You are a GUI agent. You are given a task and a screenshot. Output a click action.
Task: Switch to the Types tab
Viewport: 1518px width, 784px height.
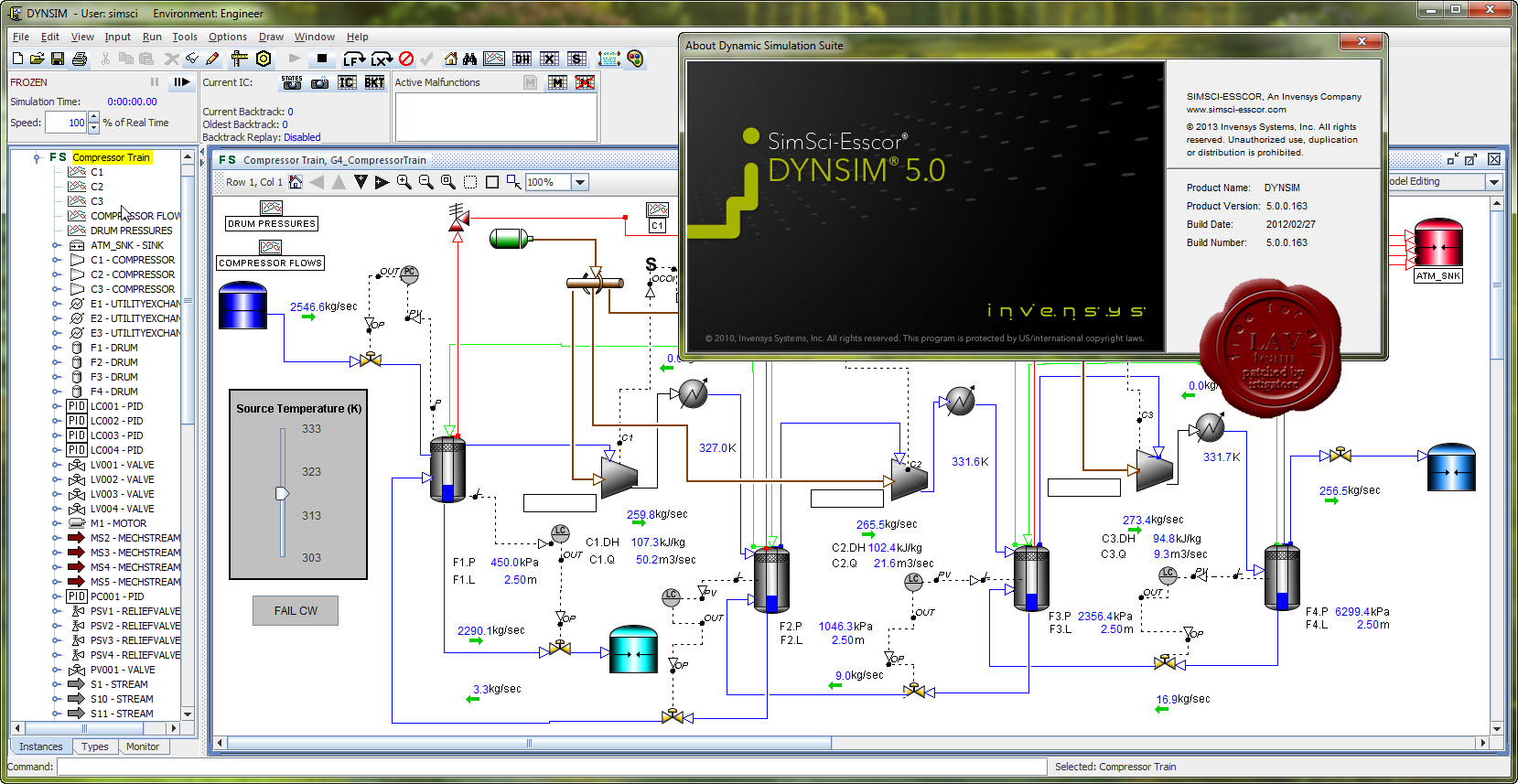coord(95,746)
